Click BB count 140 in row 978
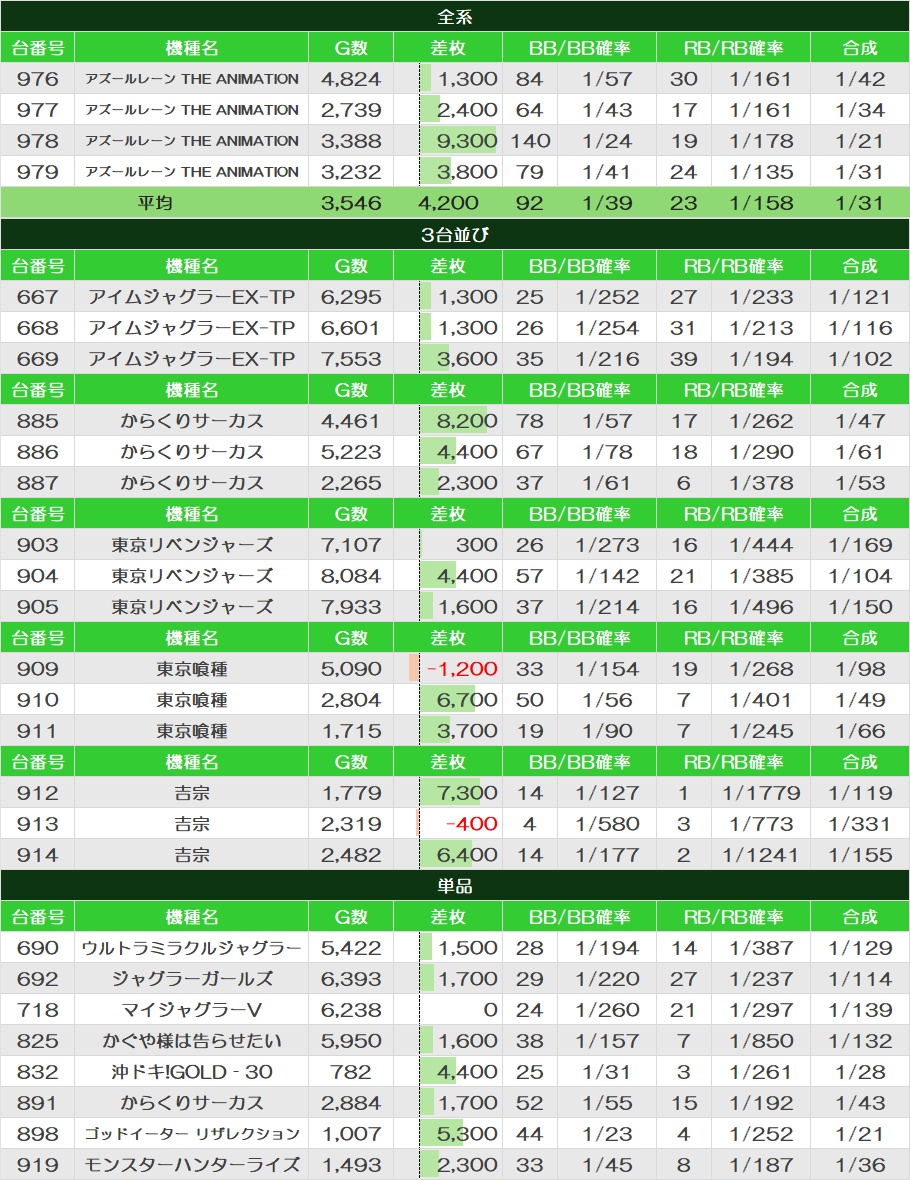The width and height of the screenshot is (910, 1180). [x=529, y=141]
